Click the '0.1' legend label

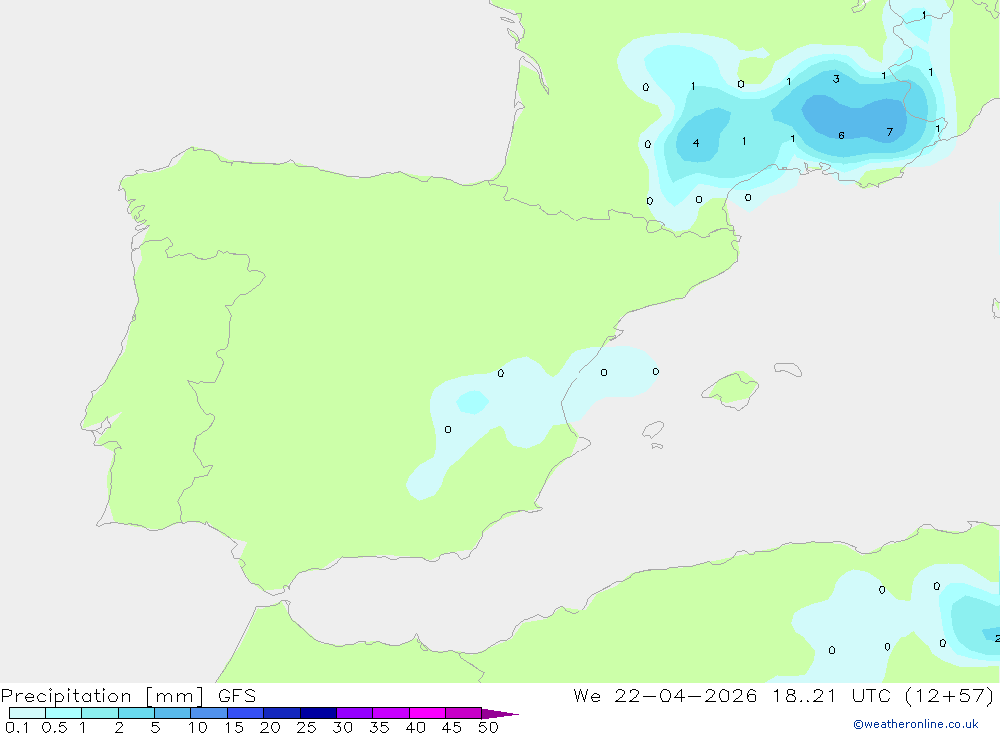(17, 727)
